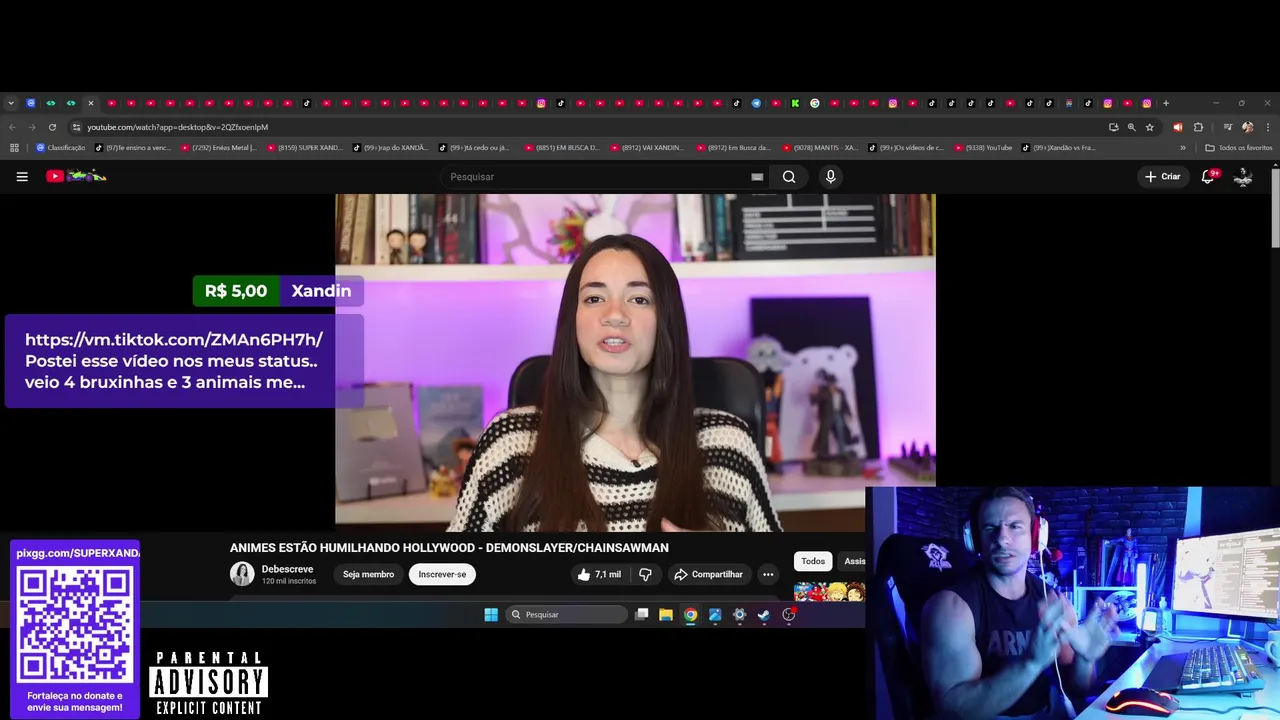The width and height of the screenshot is (1280, 720).
Task: Select the 'Todos' filter chip
Action: [x=813, y=561]
